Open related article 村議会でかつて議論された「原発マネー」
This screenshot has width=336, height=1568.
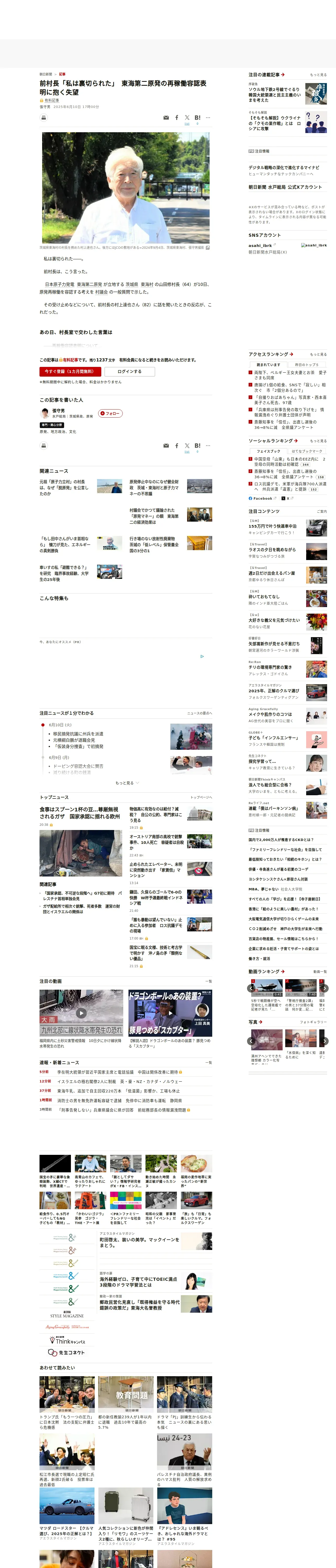point(155,516)
